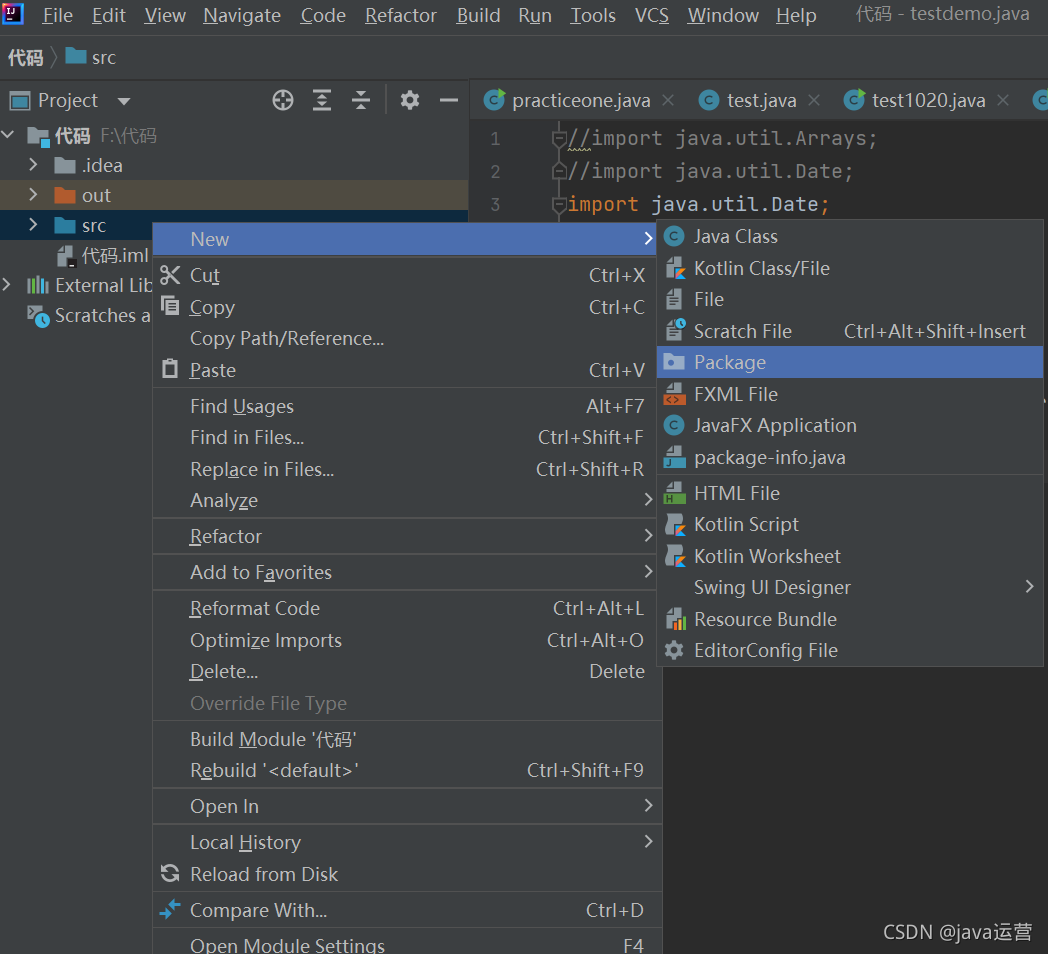Expand the Swing UI Designer submenu arrow
This screenshot has height=954, width=1048.
pos(1029,586)
